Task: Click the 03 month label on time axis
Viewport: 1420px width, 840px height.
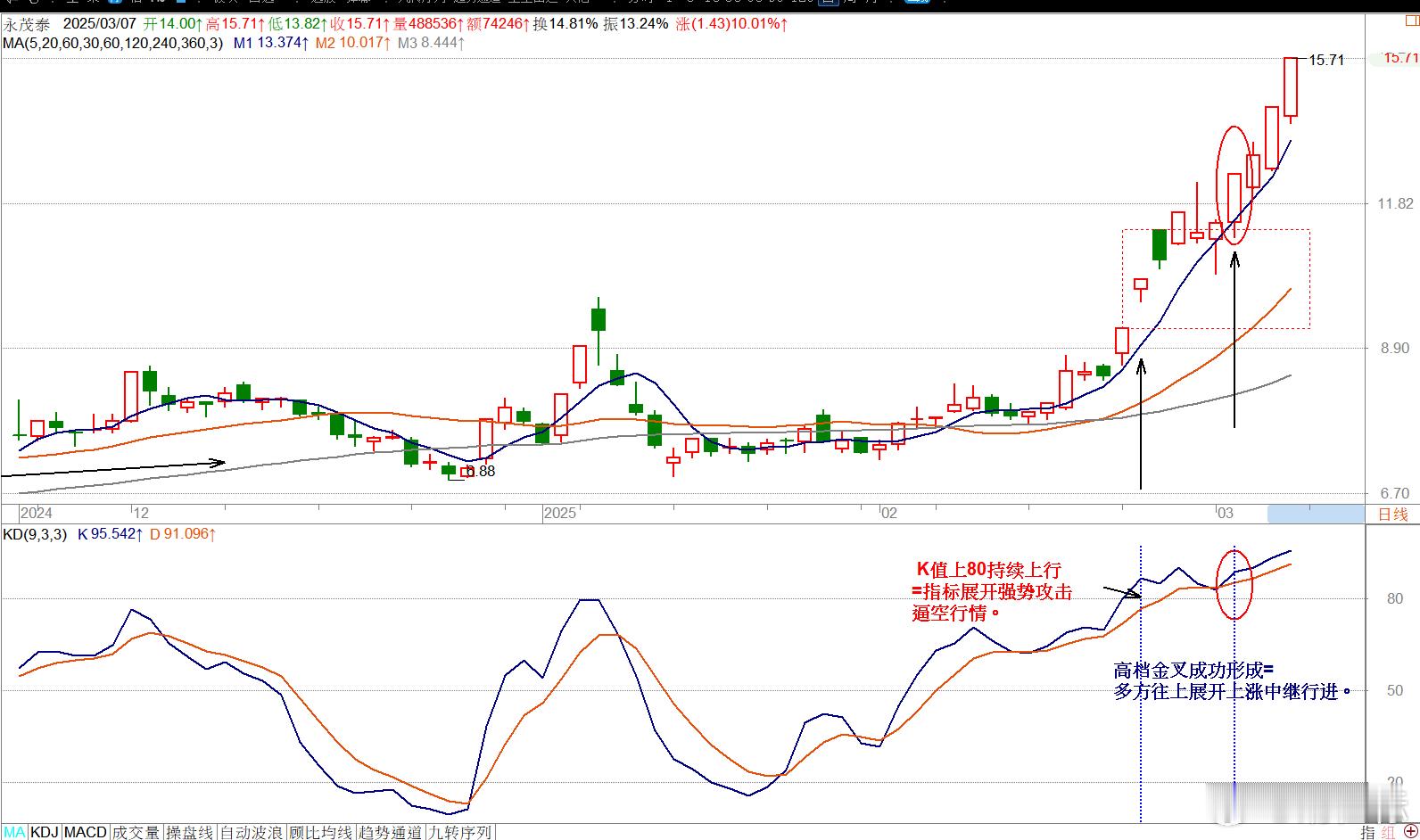Action: [x=1225, y=513]
